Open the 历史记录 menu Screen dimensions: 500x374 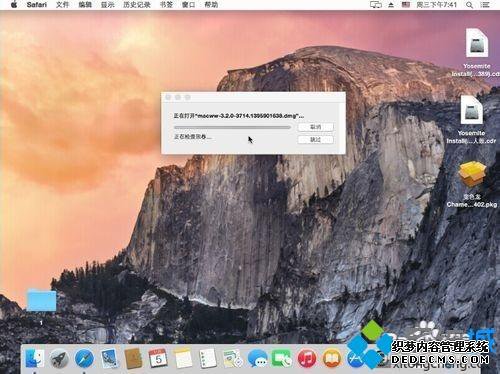click(137, 5)
